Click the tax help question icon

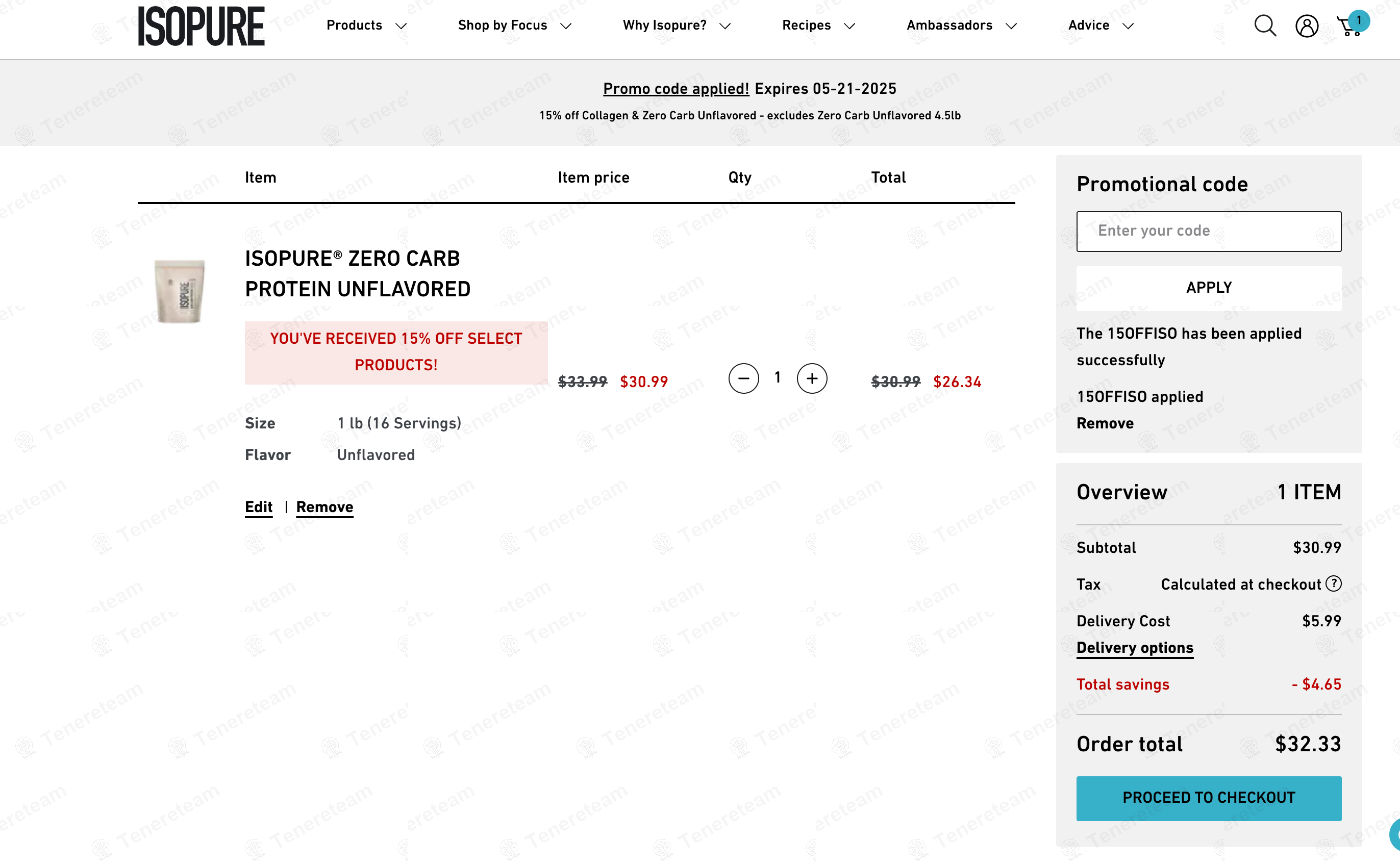1333,583
